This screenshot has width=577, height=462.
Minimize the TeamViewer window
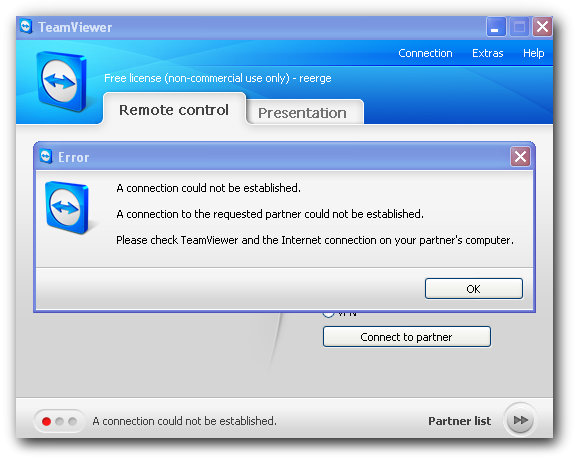click(496, 27)
